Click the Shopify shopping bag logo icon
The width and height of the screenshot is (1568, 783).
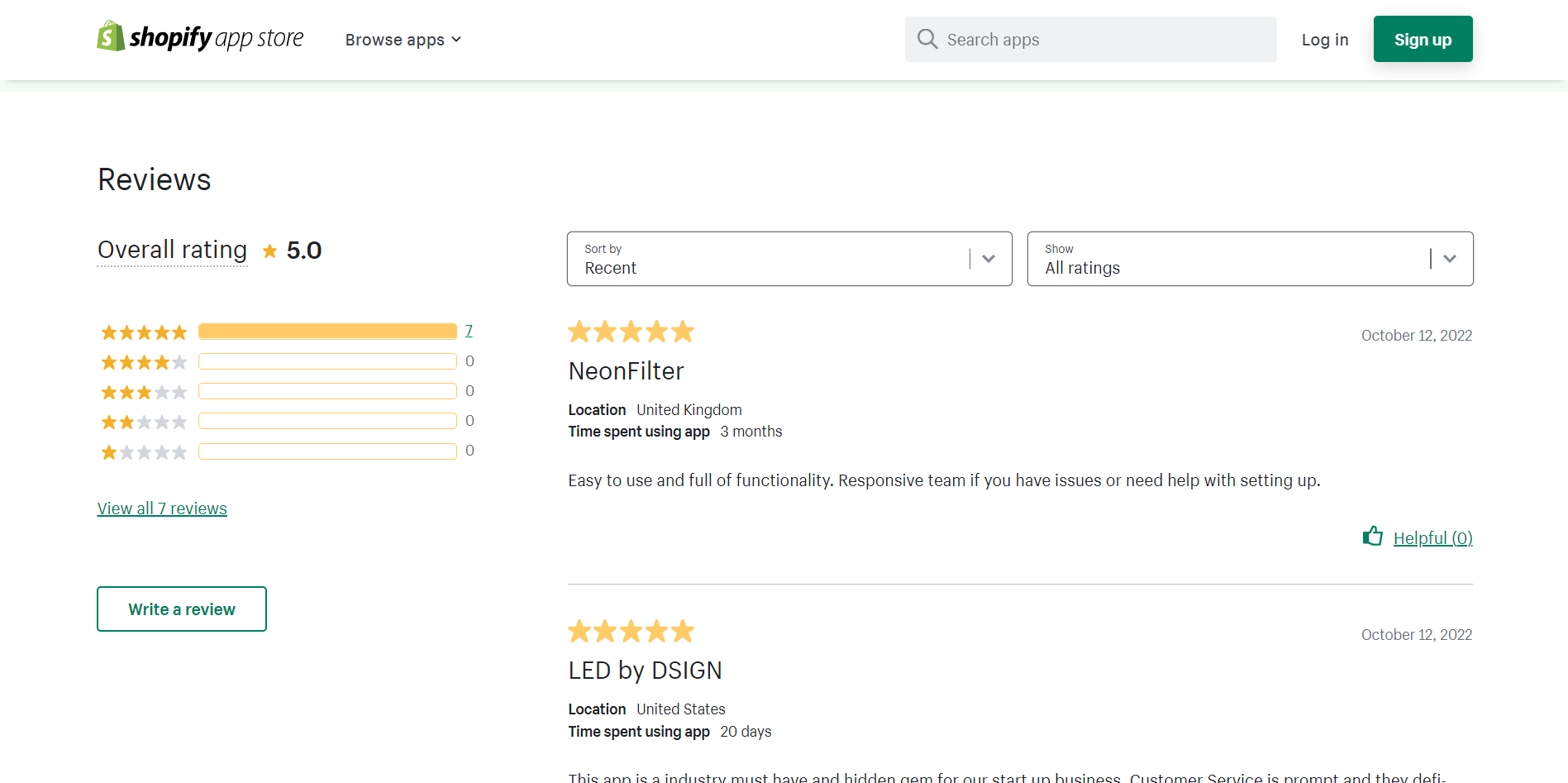click(111, 36)
